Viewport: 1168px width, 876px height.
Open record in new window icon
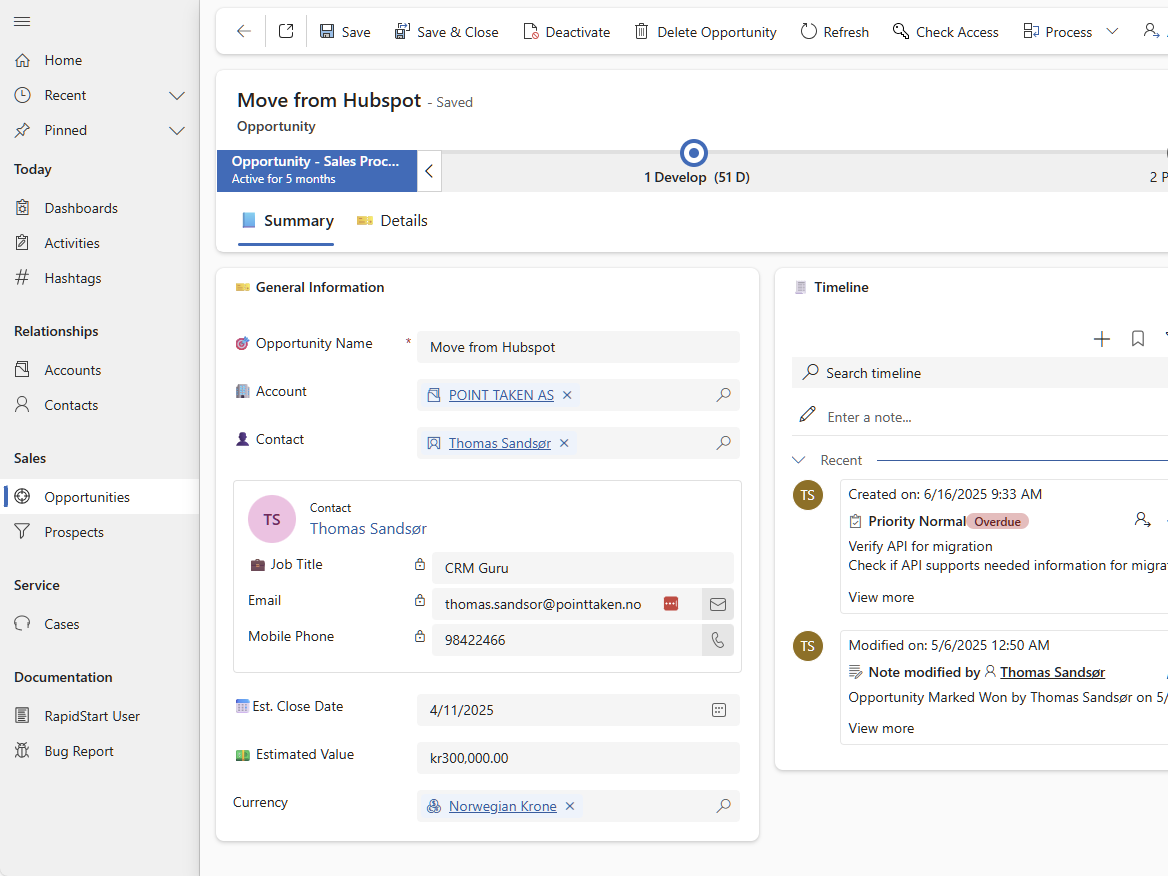(286, 31)
